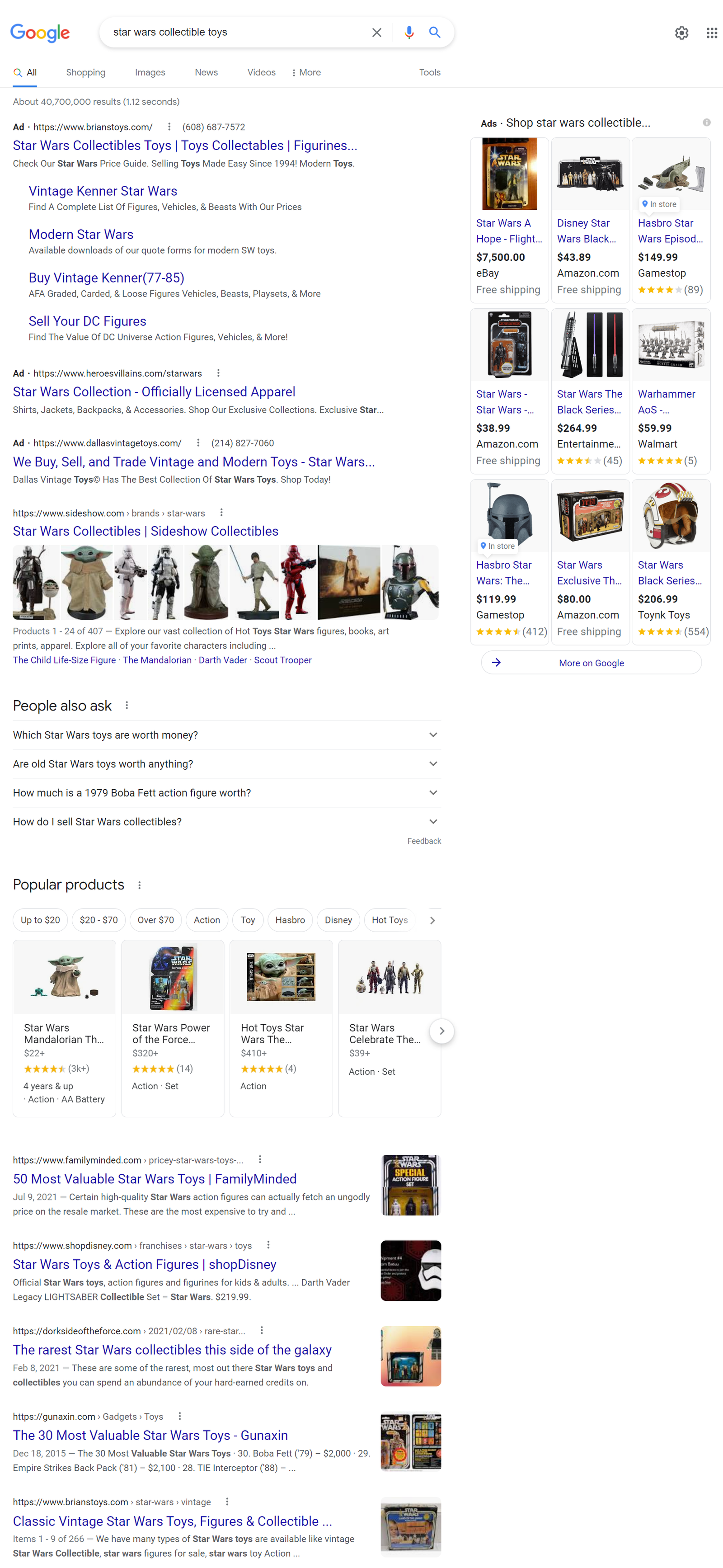
Task: Toggle the Action filter chip
Action: pos(207,920)
